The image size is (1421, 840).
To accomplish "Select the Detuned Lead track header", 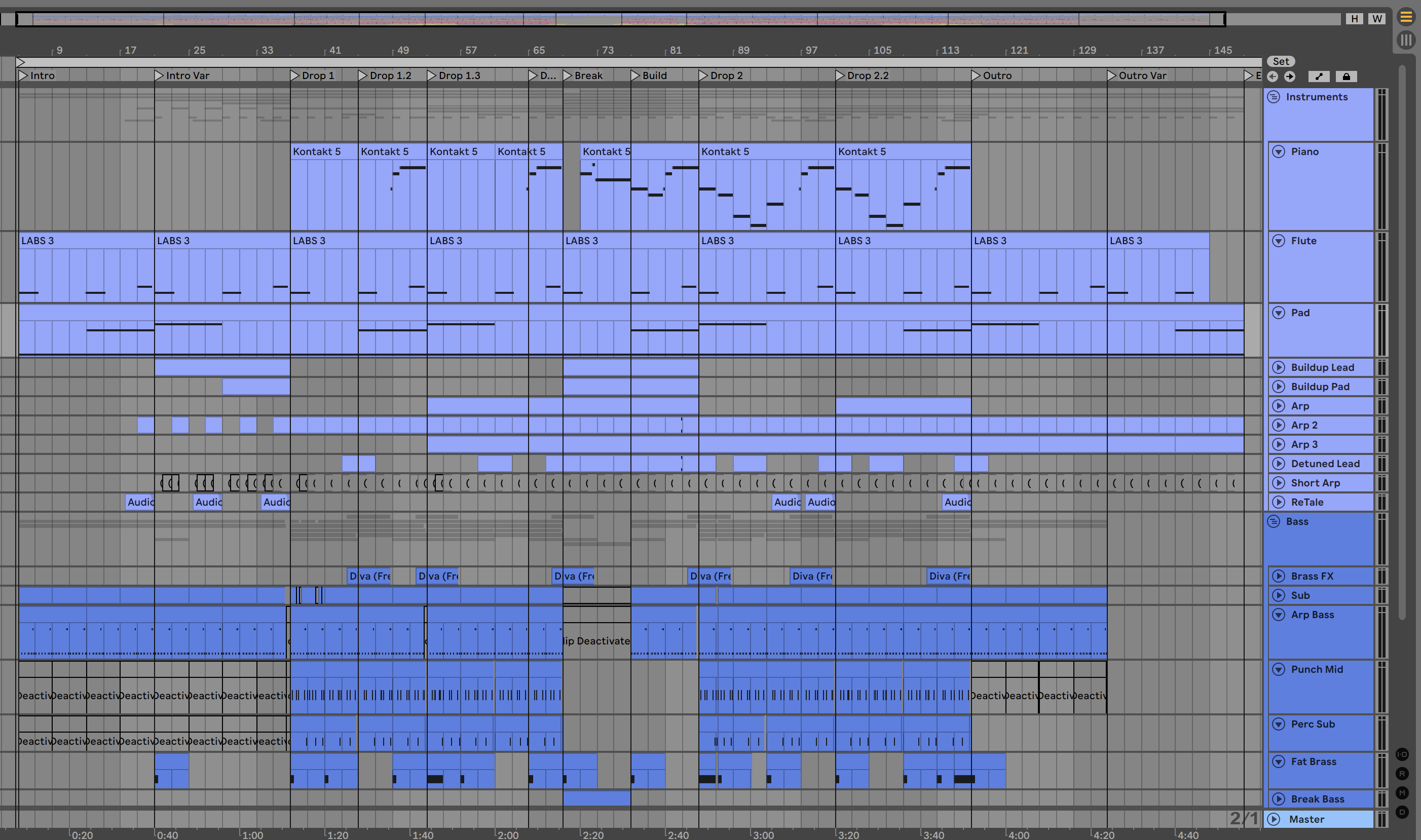I will pyautogui.click(x=1325, y=464).
